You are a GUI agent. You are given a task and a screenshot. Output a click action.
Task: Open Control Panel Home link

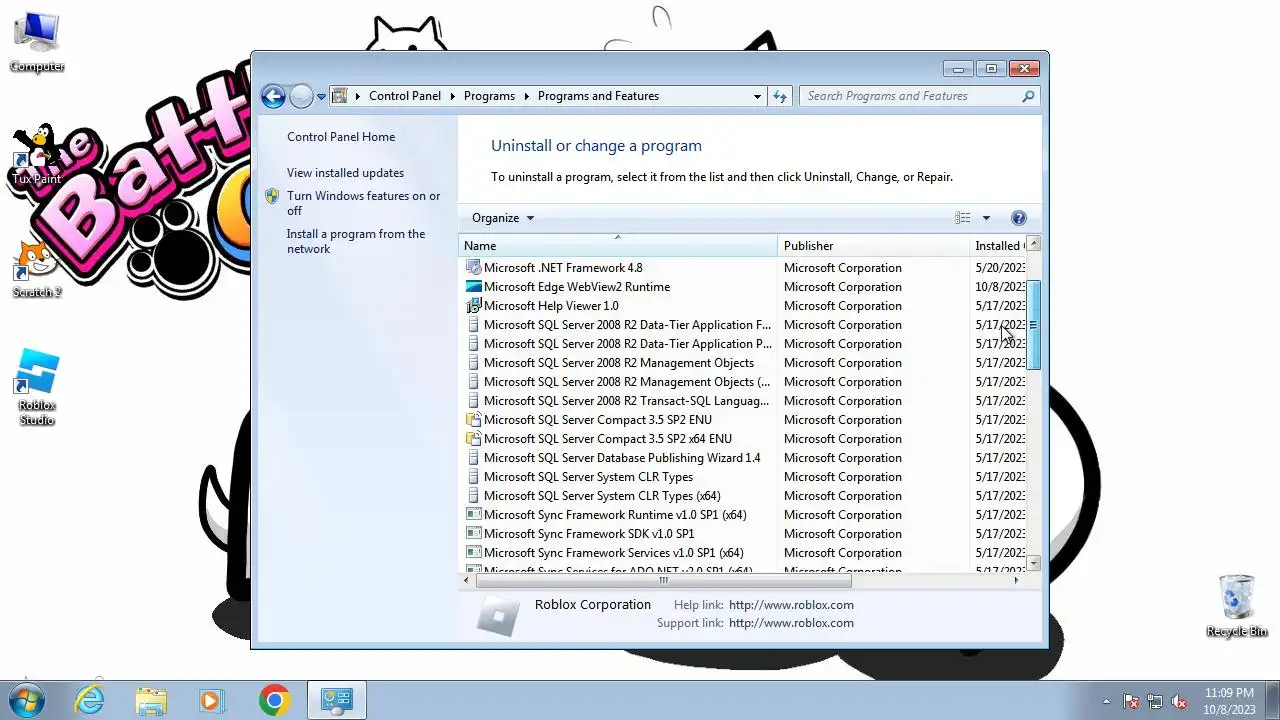(x=341, y=137)
